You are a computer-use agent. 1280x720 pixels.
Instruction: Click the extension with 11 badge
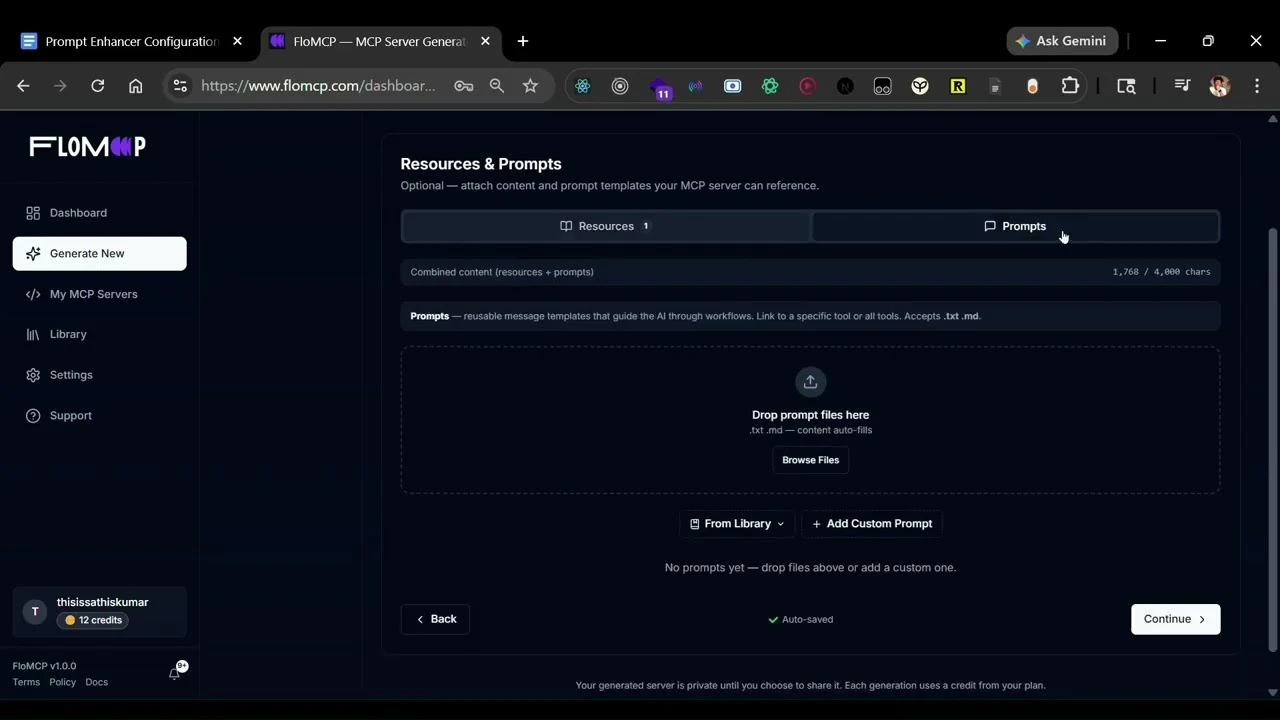tap(659, 88)
